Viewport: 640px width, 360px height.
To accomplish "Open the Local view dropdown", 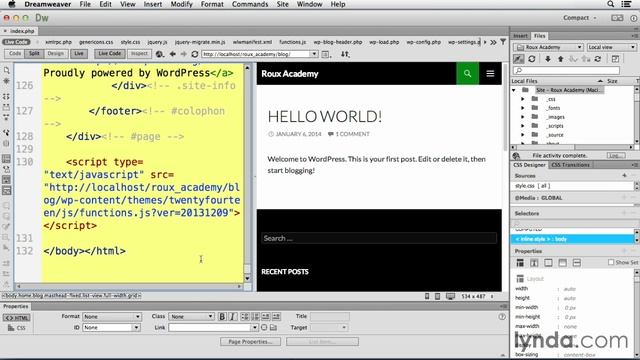I will tap(611, 47).
